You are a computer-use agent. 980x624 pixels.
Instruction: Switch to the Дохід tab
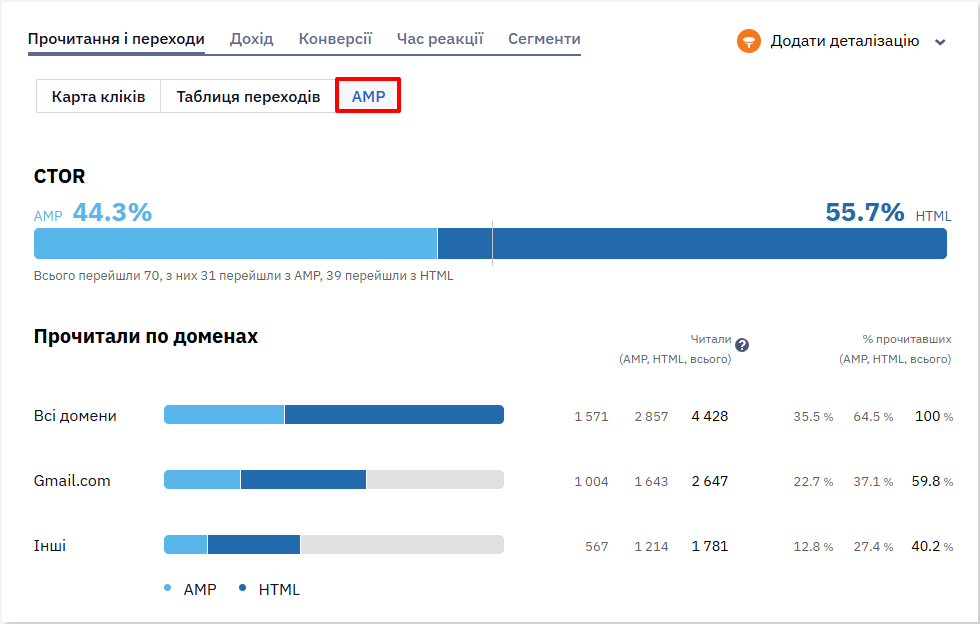251,39
